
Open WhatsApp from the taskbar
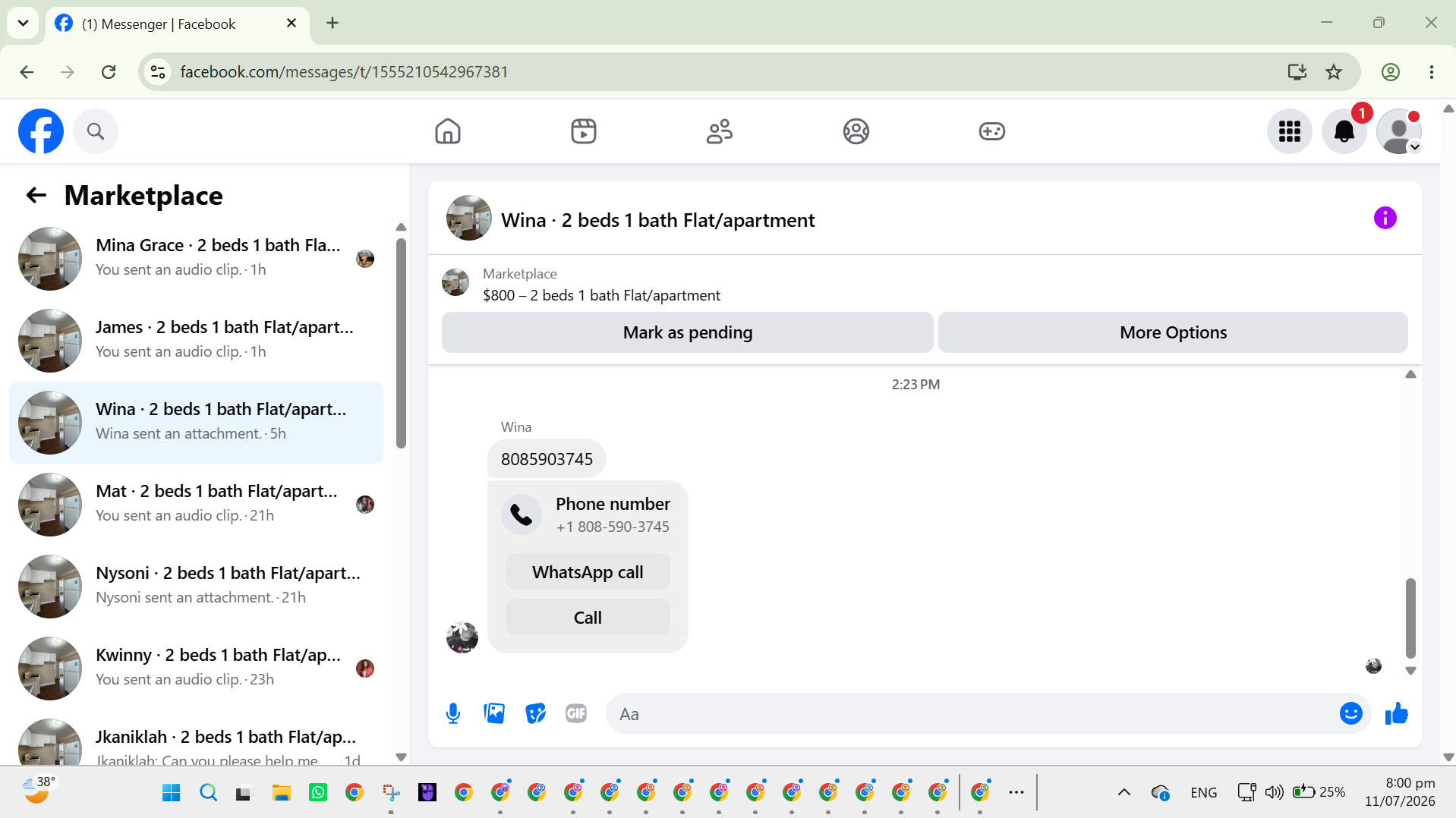[318, 793]
